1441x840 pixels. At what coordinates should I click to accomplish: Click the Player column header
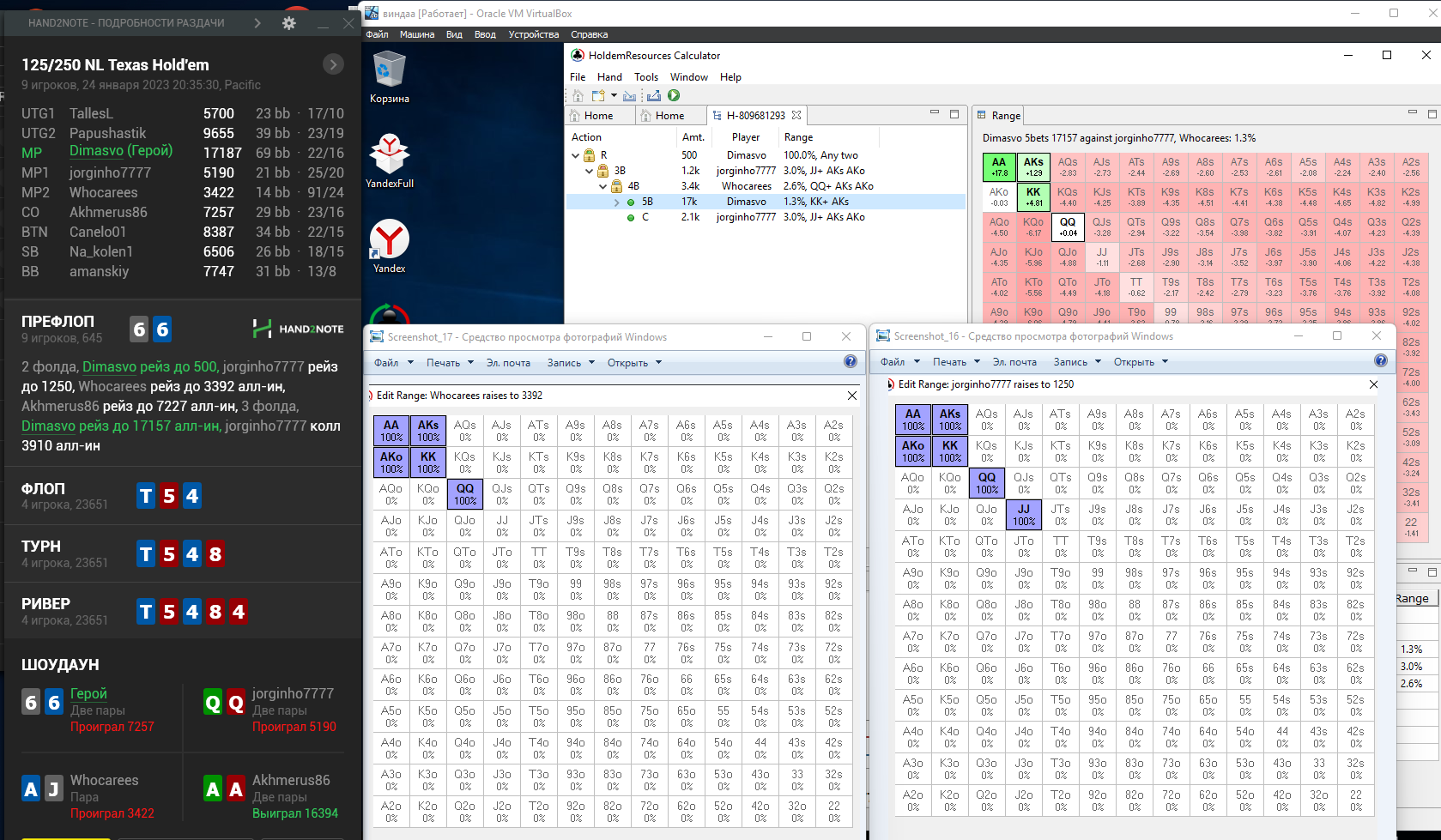pos(746,137)
